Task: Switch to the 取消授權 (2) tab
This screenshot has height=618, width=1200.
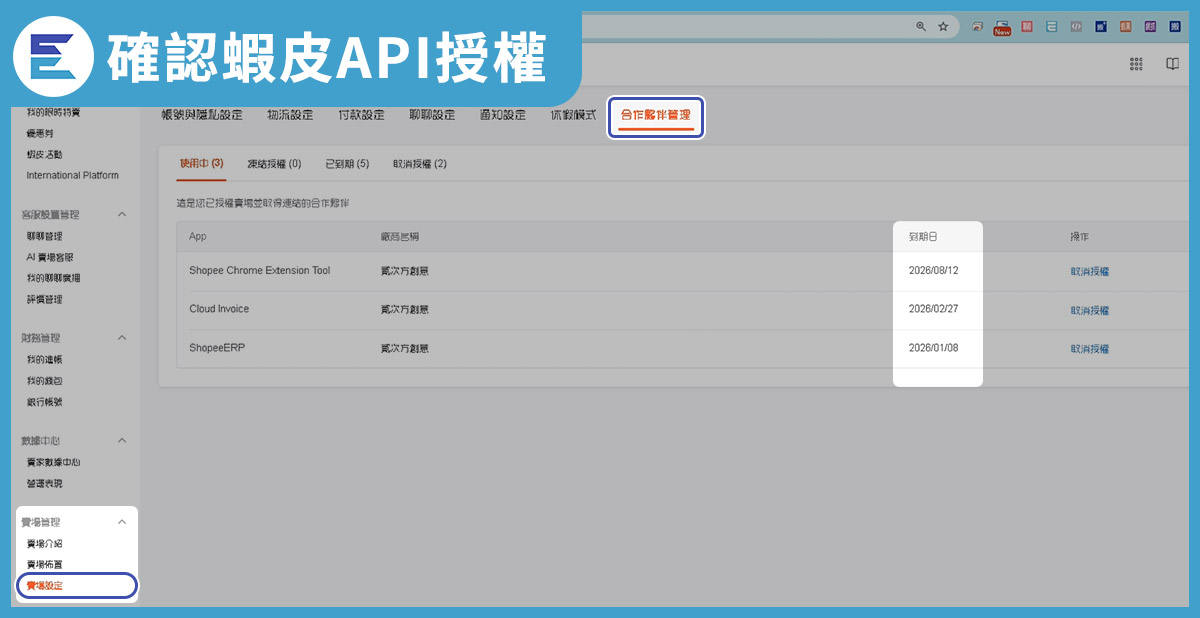Action: (x=420, y=164)
